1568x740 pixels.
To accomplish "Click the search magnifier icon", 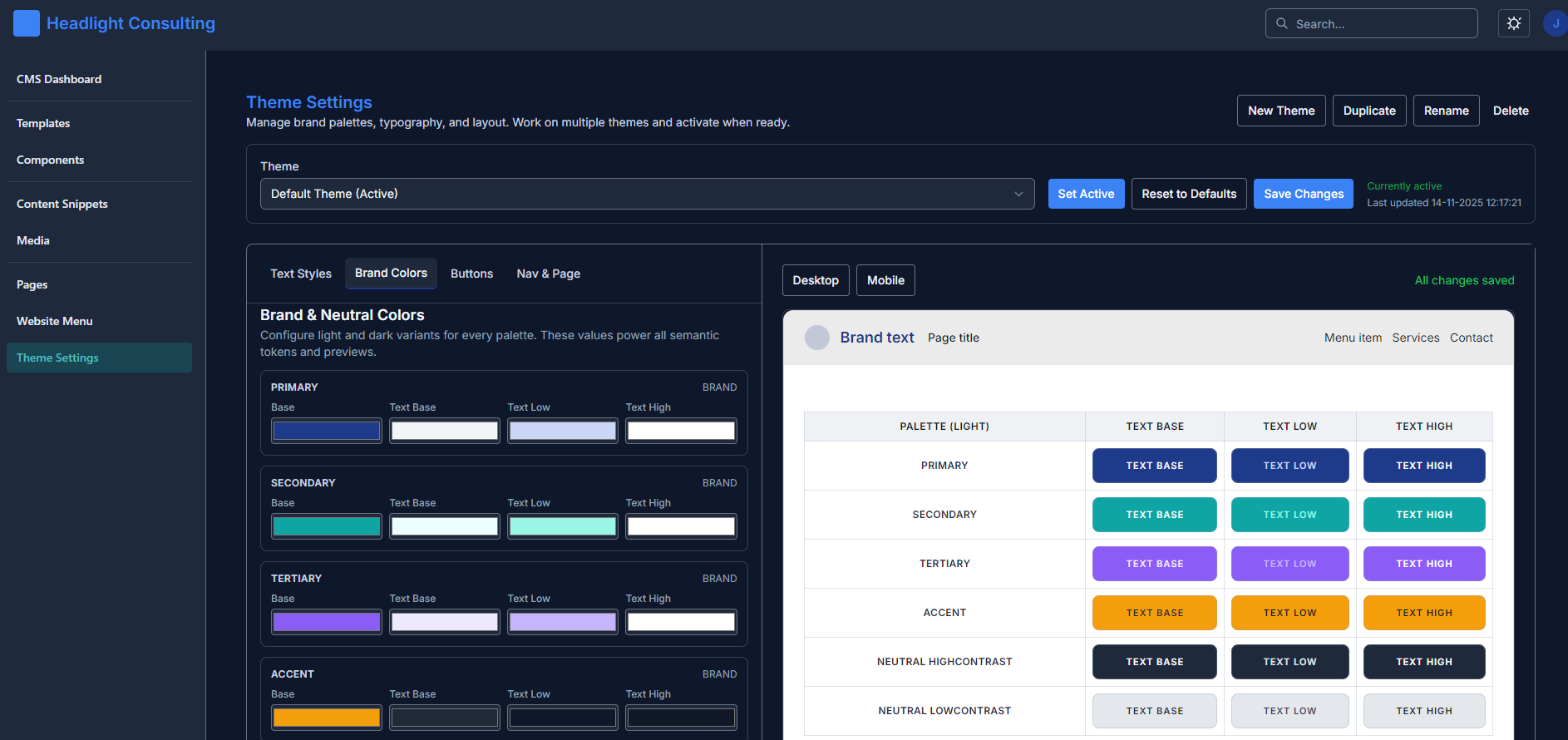I will click(1282, 23).
